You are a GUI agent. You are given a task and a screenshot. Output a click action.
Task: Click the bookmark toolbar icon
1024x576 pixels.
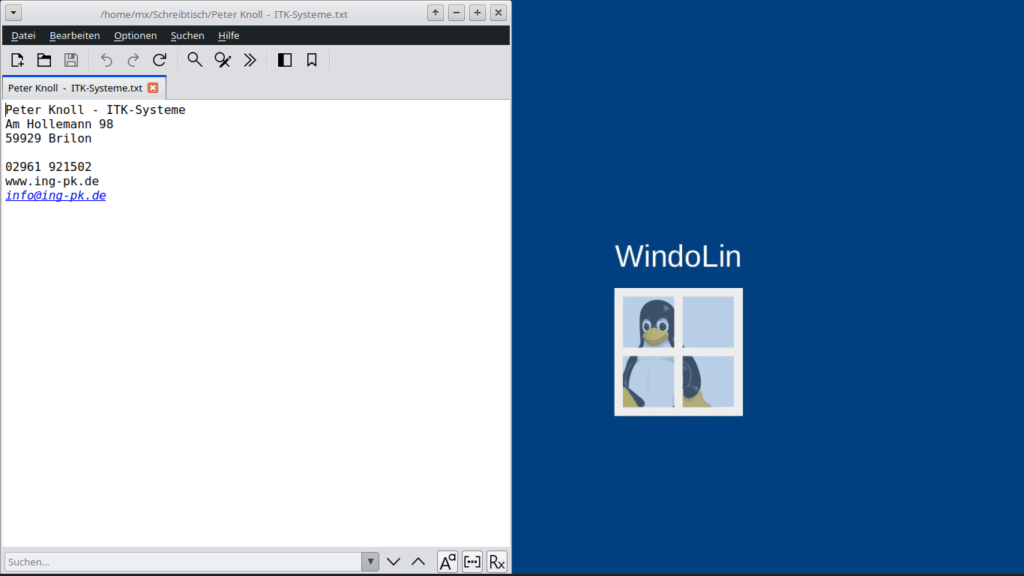(x=312, y=60)
